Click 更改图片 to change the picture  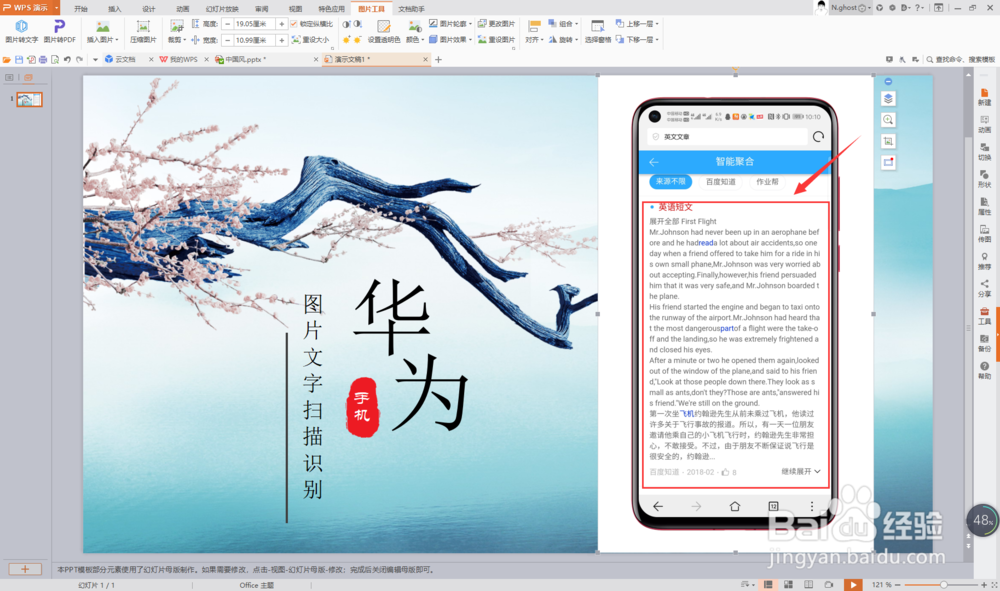pos(497,24)
